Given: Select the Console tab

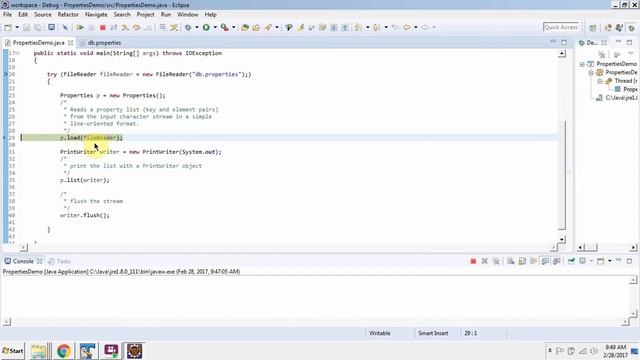Looking at the screenshot, I should [x=23, y=261].
